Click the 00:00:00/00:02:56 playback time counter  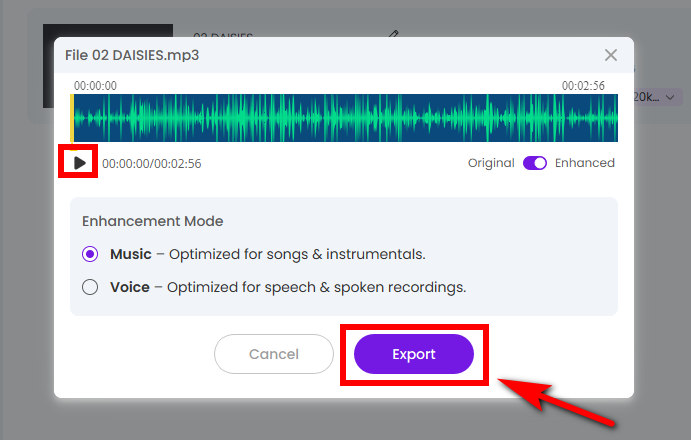[152, 163]
